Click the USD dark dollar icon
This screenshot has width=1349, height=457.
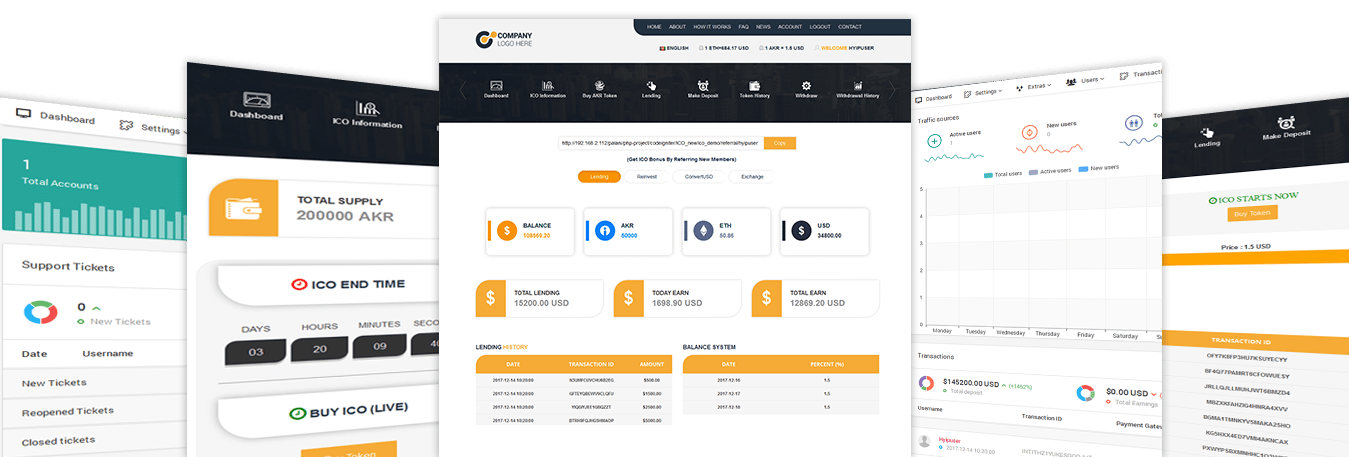801,231
